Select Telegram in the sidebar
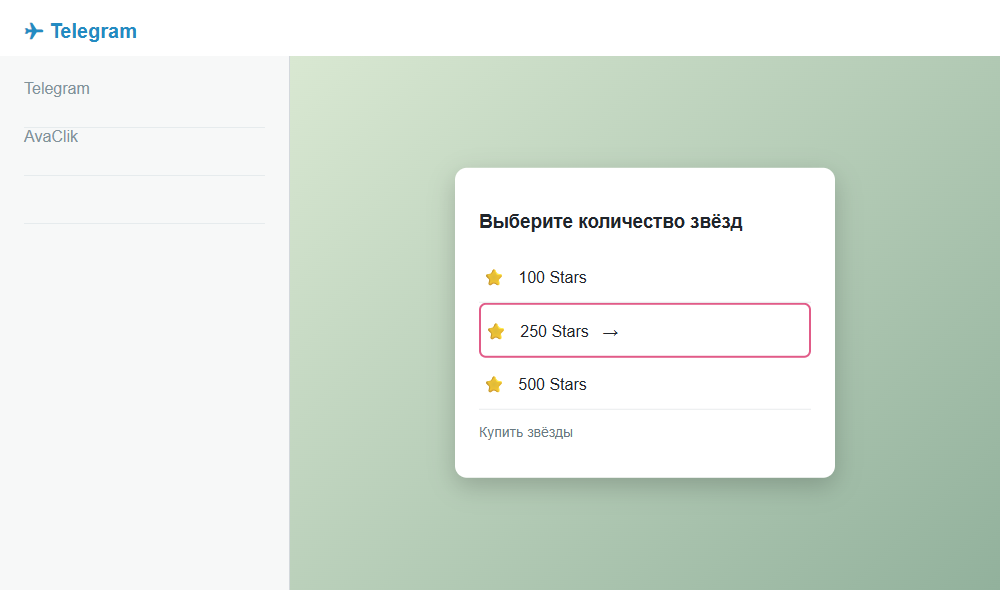Viewport: 1000px width, 590px height. point(57,88)
